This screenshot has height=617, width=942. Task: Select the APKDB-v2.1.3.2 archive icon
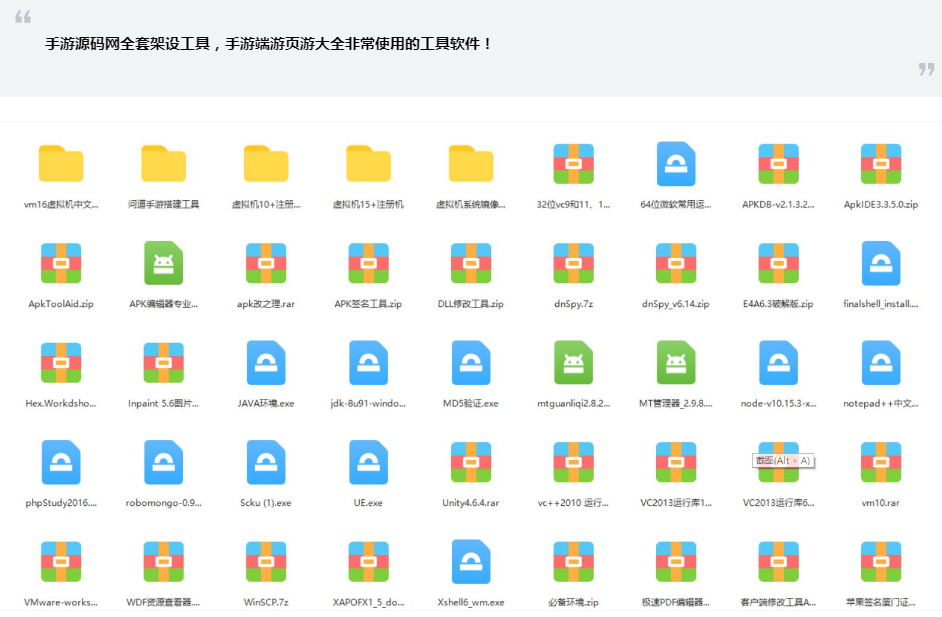pyautogui.click(x=779, y=163)
